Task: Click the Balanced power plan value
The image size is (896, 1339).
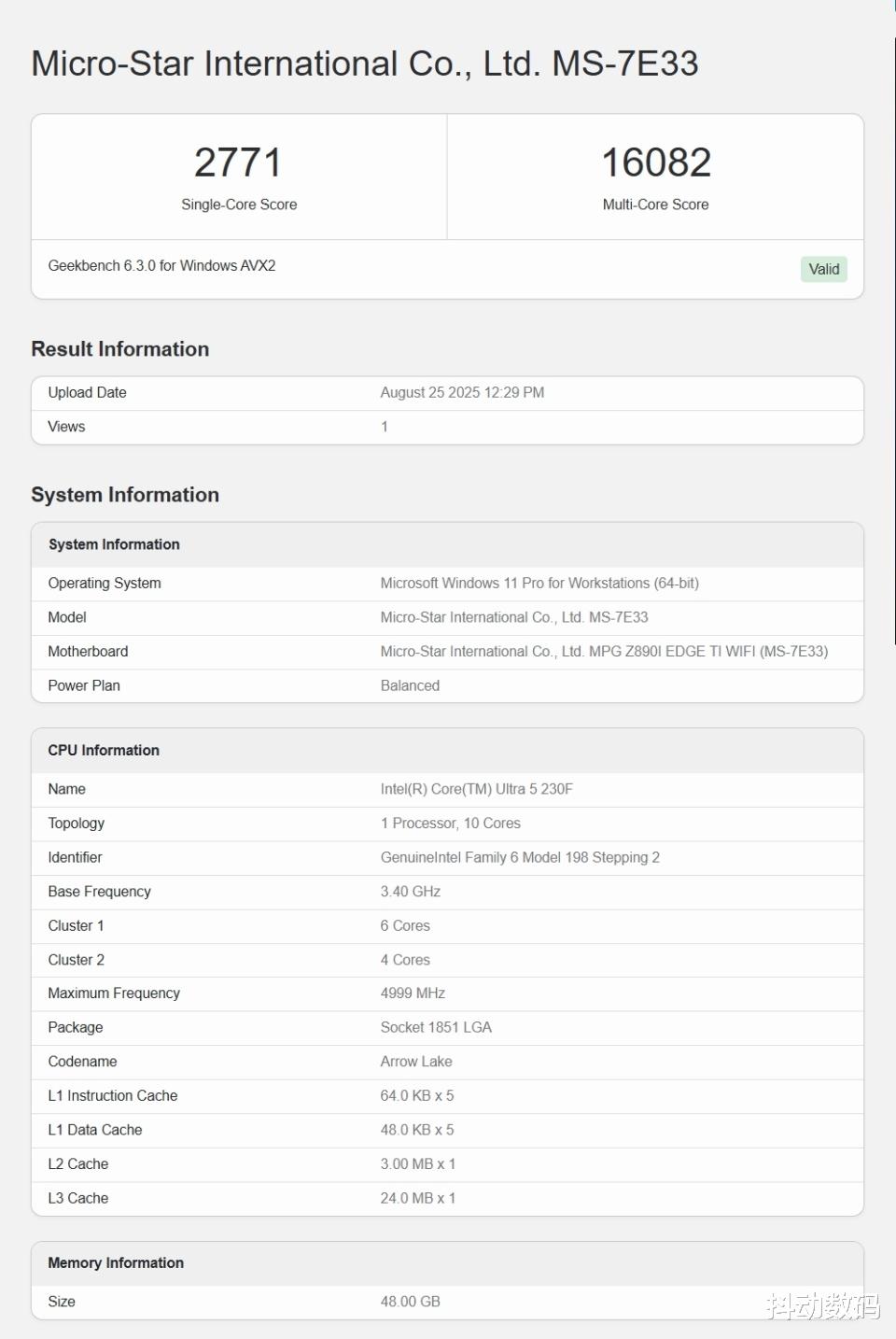Action: tap(410, 685)
